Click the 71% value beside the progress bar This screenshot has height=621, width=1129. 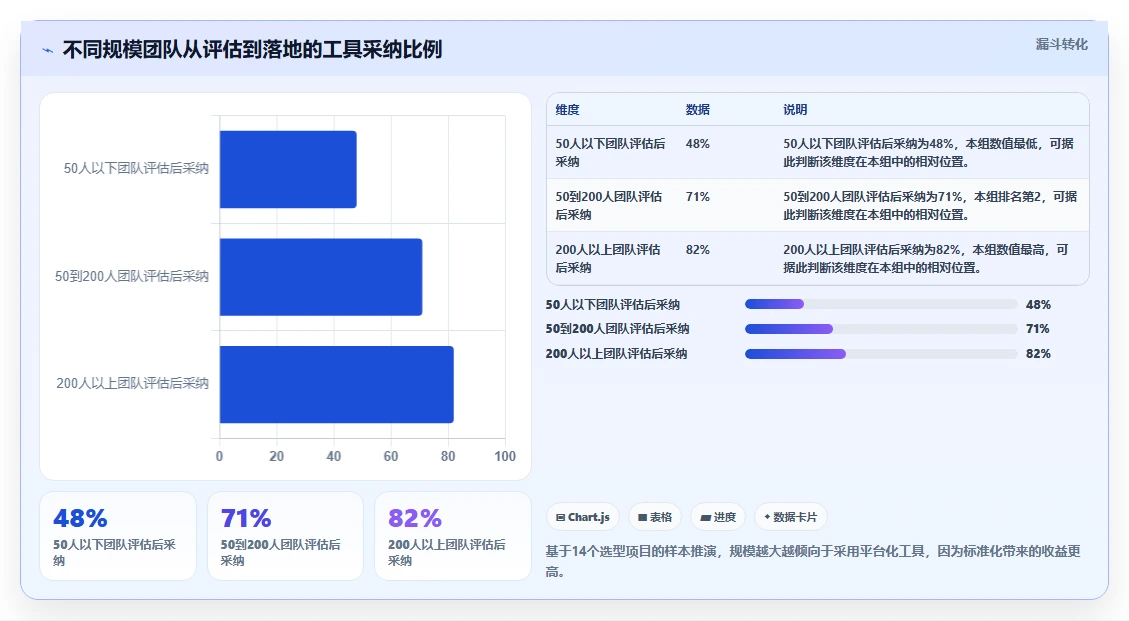(1038, 329)
